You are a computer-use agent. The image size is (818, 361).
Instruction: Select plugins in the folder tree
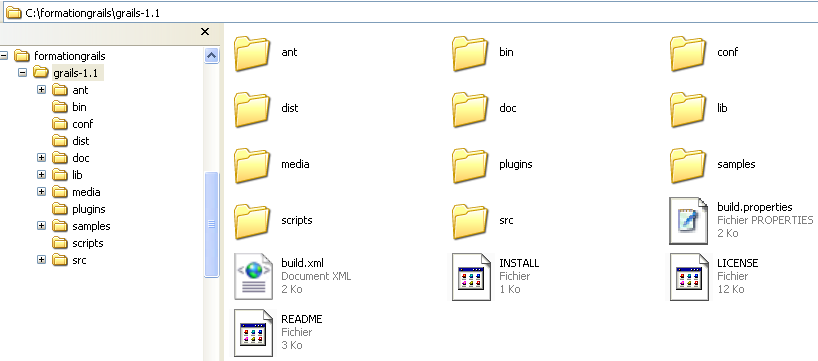89,209
